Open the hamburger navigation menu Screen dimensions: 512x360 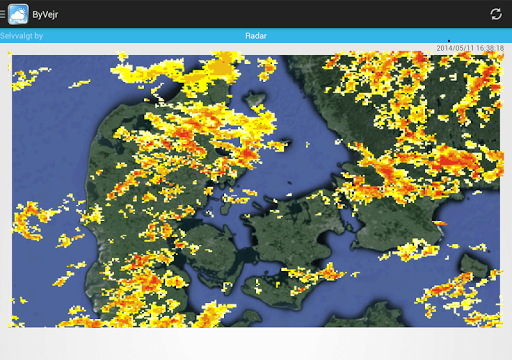2,14
